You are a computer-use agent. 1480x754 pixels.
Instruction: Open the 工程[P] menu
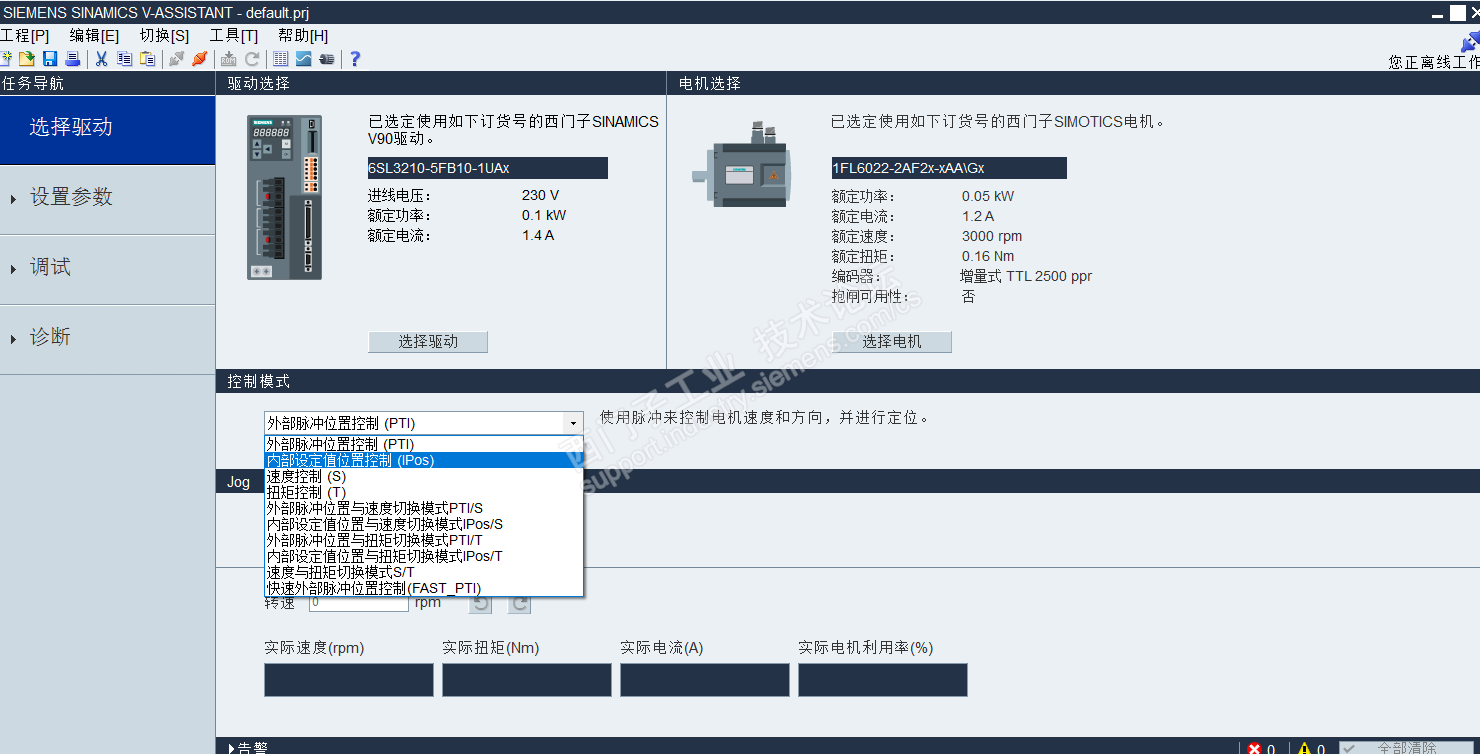coord(25,35)
